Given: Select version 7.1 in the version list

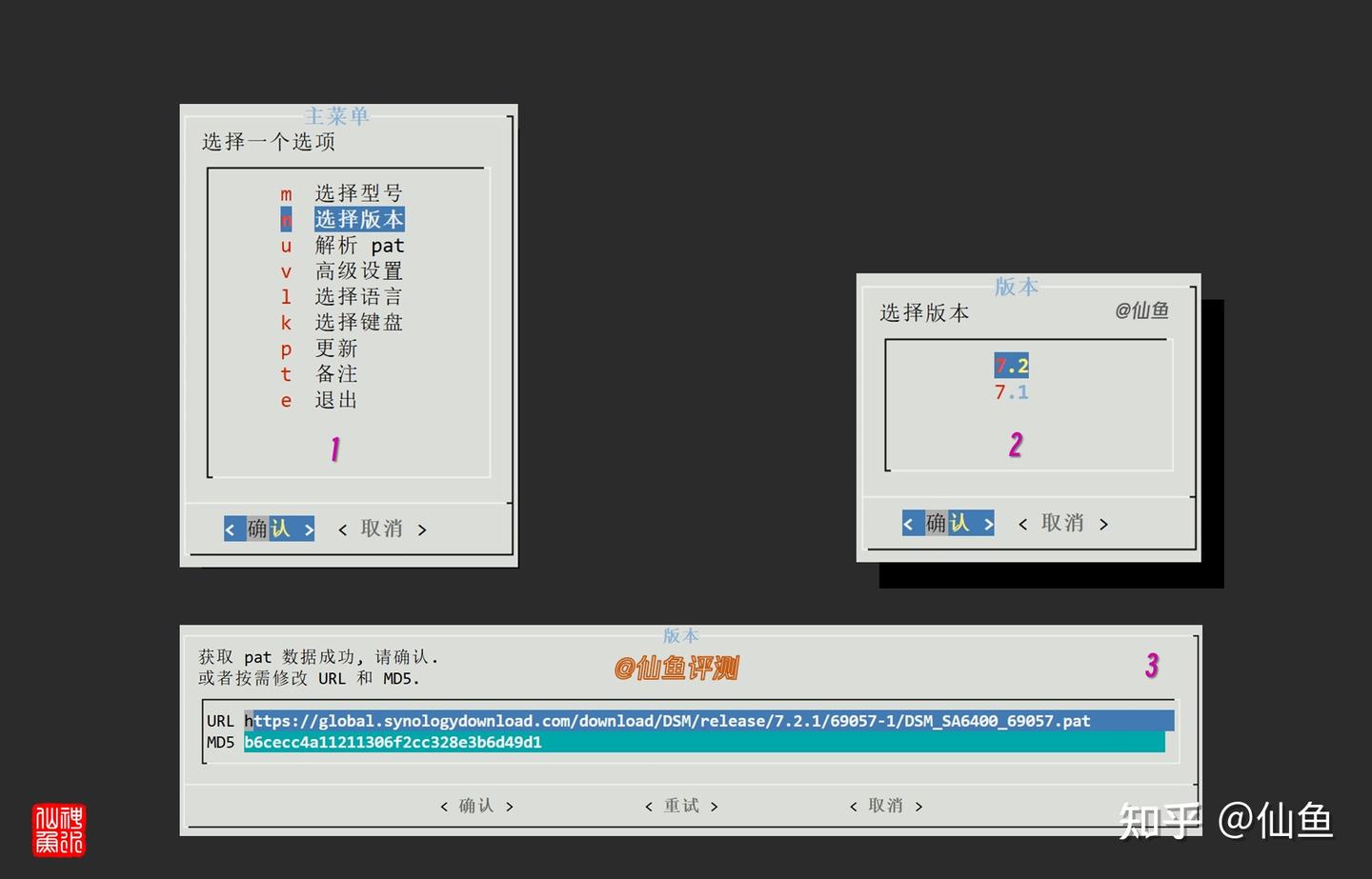Looking at the screenshot, I should [1012, 391].
